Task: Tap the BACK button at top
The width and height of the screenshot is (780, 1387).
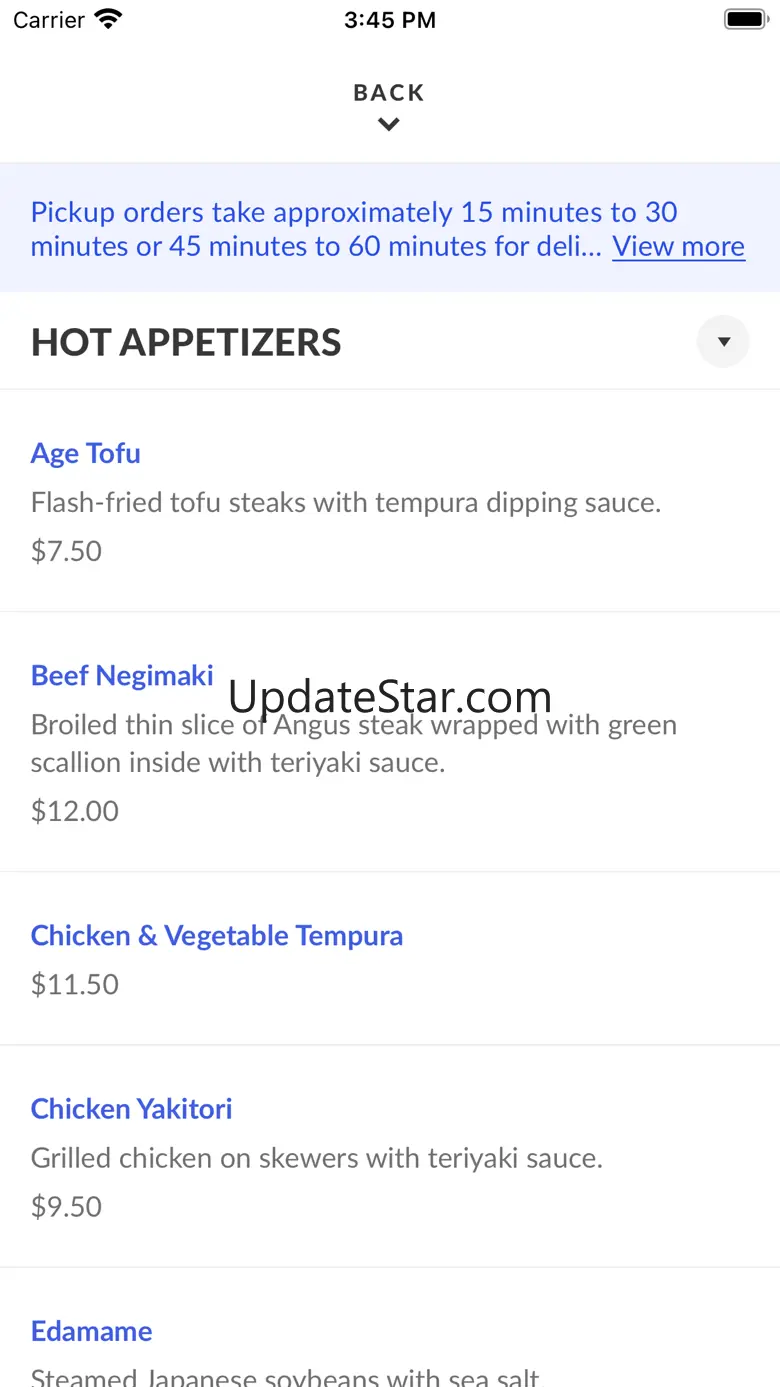Action: click(x=389, y=93)
